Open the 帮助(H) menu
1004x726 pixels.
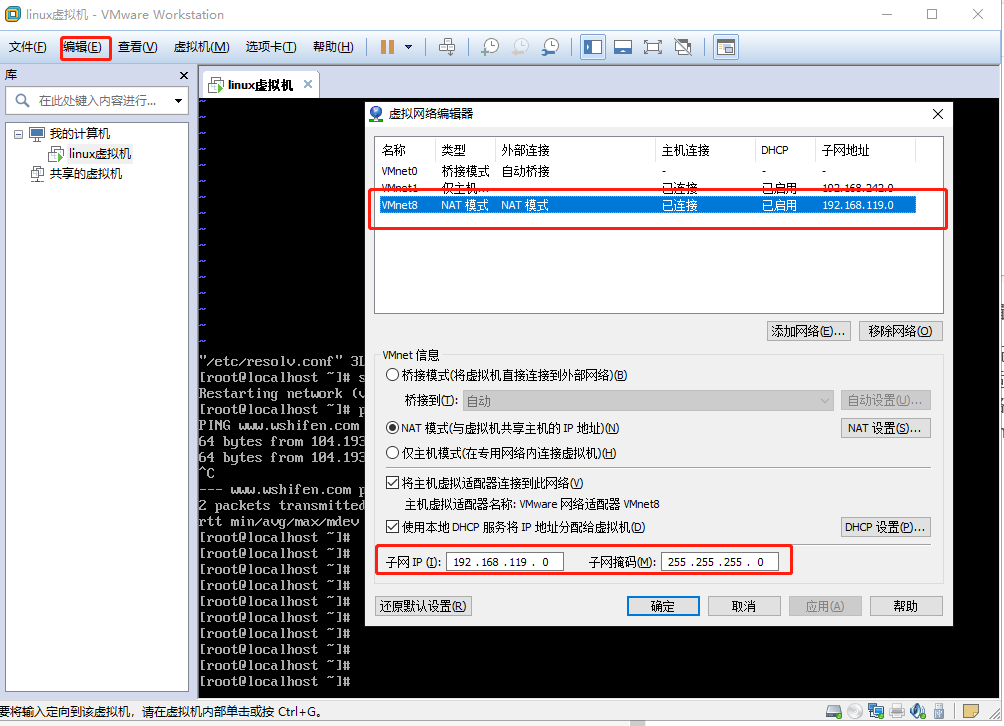click(333, 47)
